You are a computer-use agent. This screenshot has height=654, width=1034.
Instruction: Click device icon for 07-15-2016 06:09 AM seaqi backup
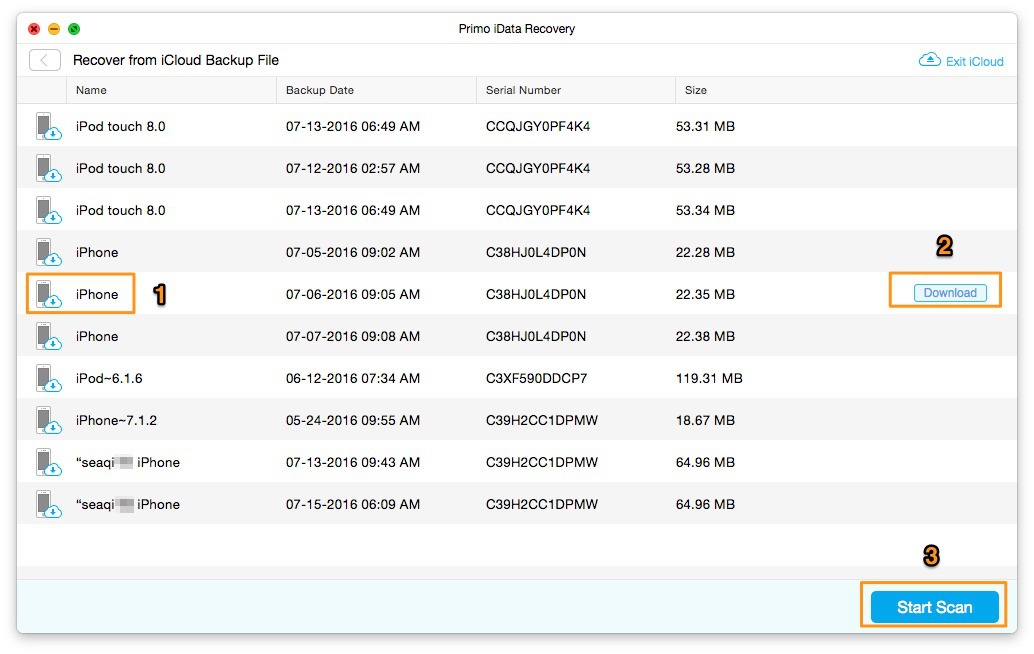point(48,505)
